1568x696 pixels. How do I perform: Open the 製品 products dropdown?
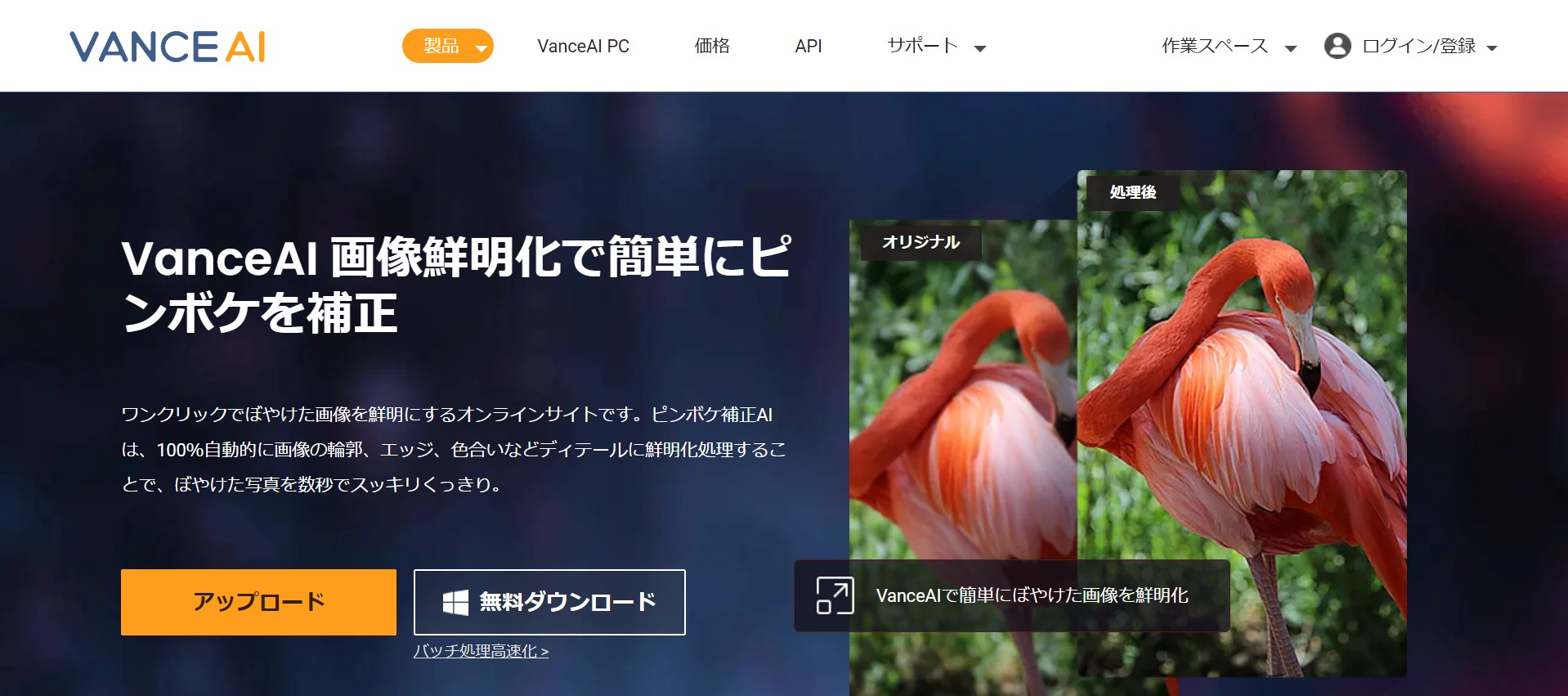[447, 46]
